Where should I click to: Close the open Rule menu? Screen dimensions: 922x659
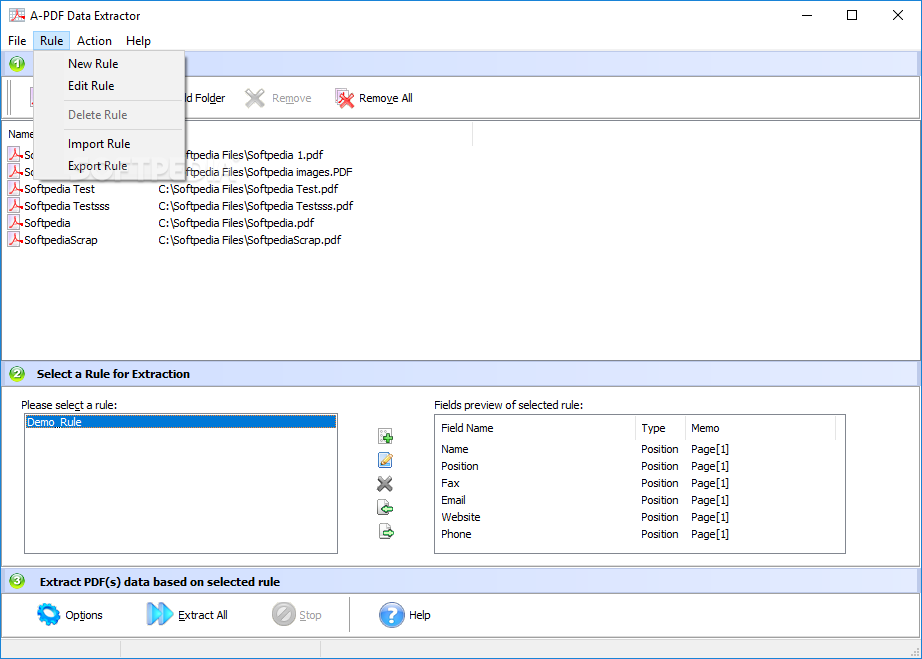pyautogui.click(x=51, y=41)
